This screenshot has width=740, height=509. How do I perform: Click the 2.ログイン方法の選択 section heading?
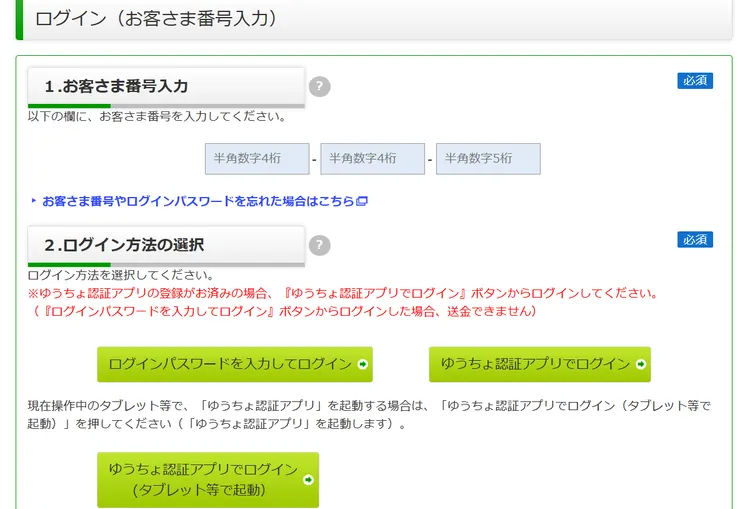pyautogui.click(x=166, y=246)
